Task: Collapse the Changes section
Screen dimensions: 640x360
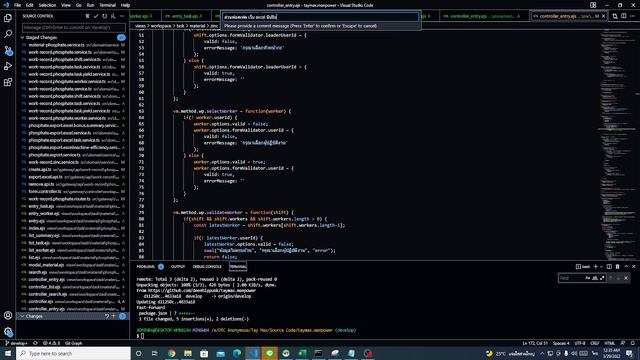Action: pyautogui.click(x=22, y=316)
